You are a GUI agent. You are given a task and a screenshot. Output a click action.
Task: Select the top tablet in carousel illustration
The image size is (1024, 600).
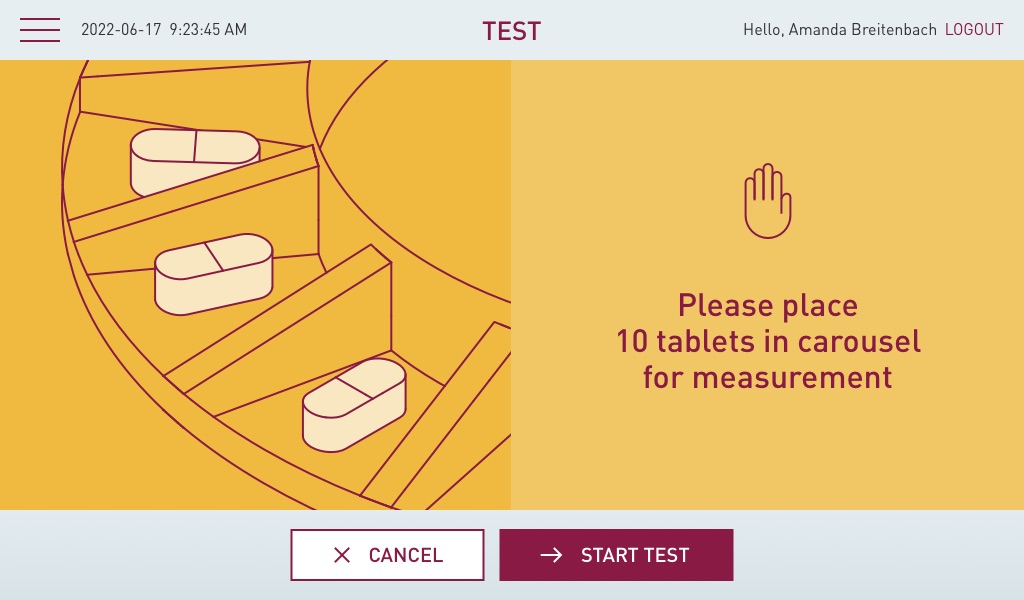coord(194,160)
